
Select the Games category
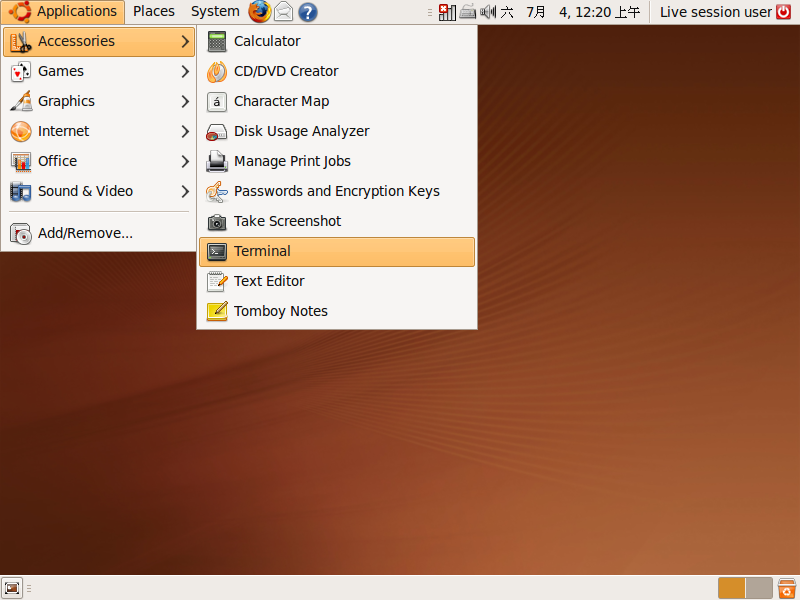[99, 71]
